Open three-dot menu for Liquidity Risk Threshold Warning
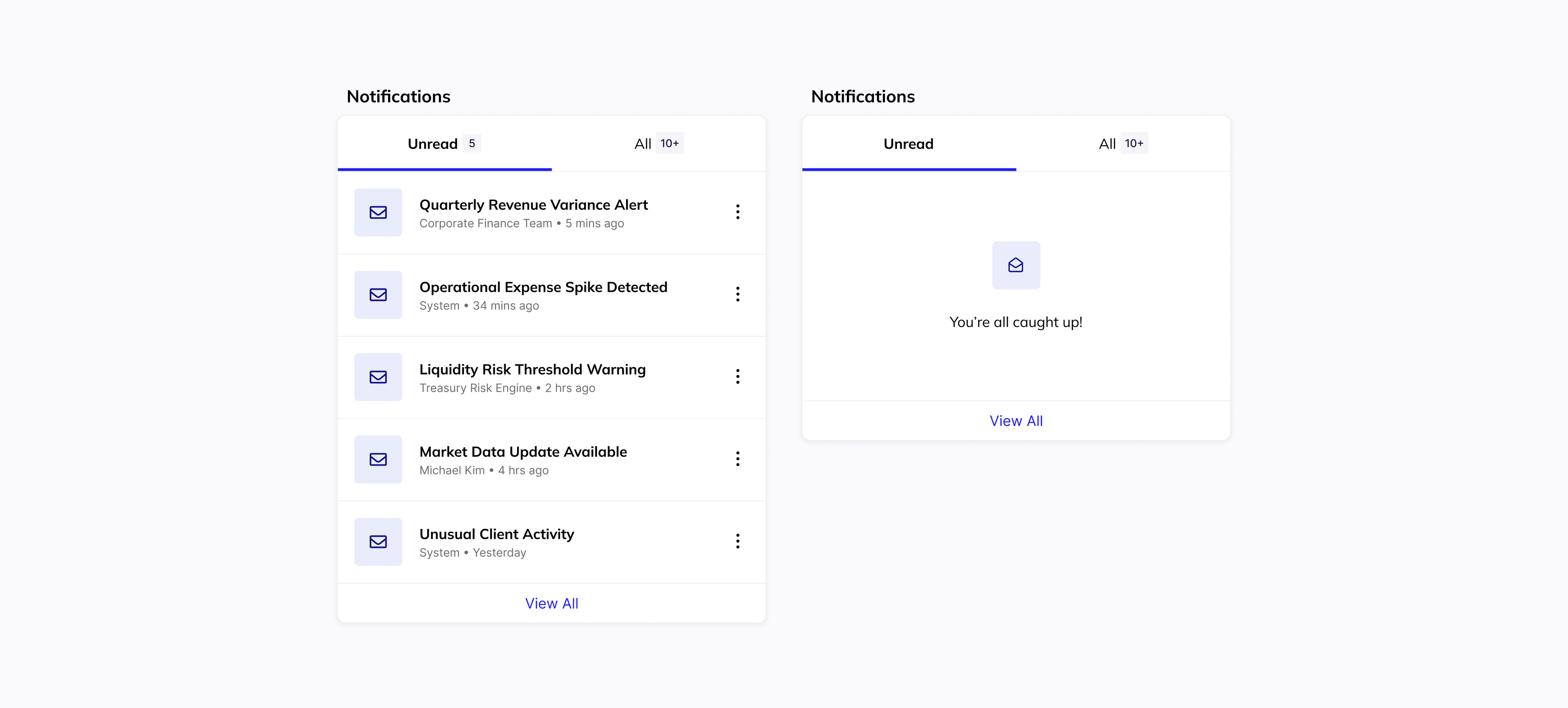Image resolution: width=1568 pixels, height=708 pixels. 737,376
